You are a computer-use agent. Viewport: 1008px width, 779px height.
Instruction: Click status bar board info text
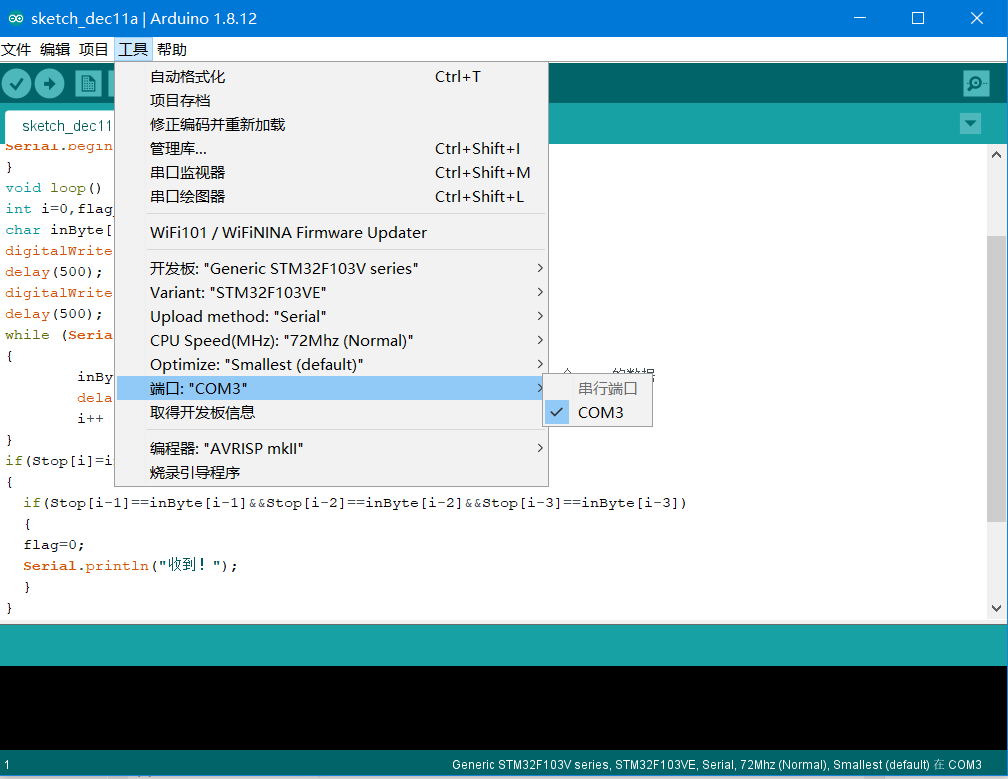[717, 765]
